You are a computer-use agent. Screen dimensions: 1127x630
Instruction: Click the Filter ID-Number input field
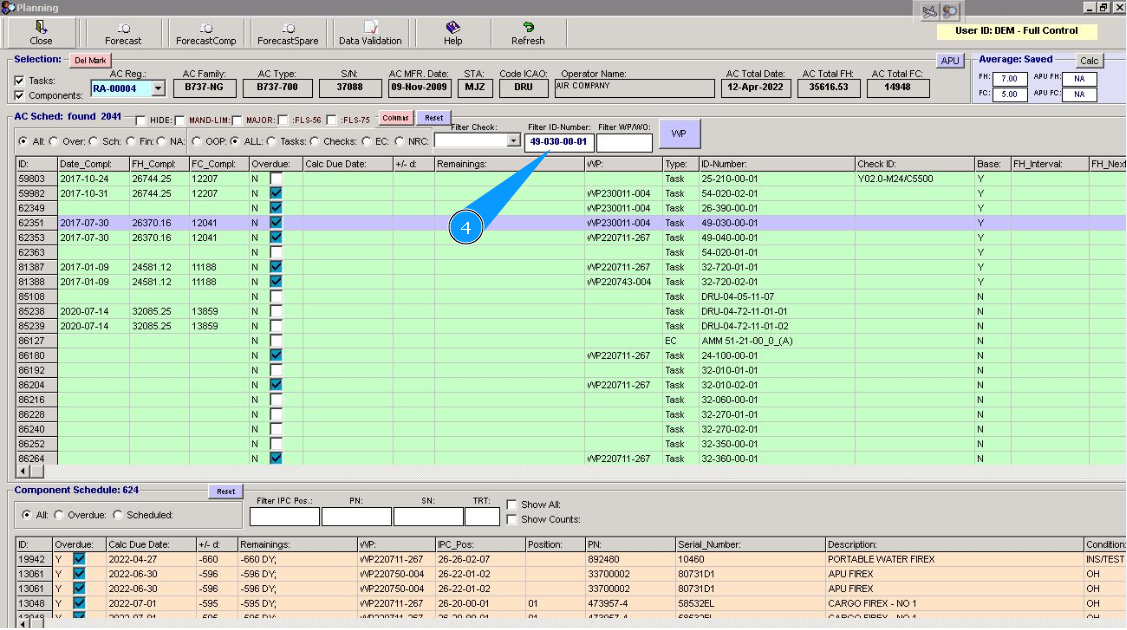(558, 142)
